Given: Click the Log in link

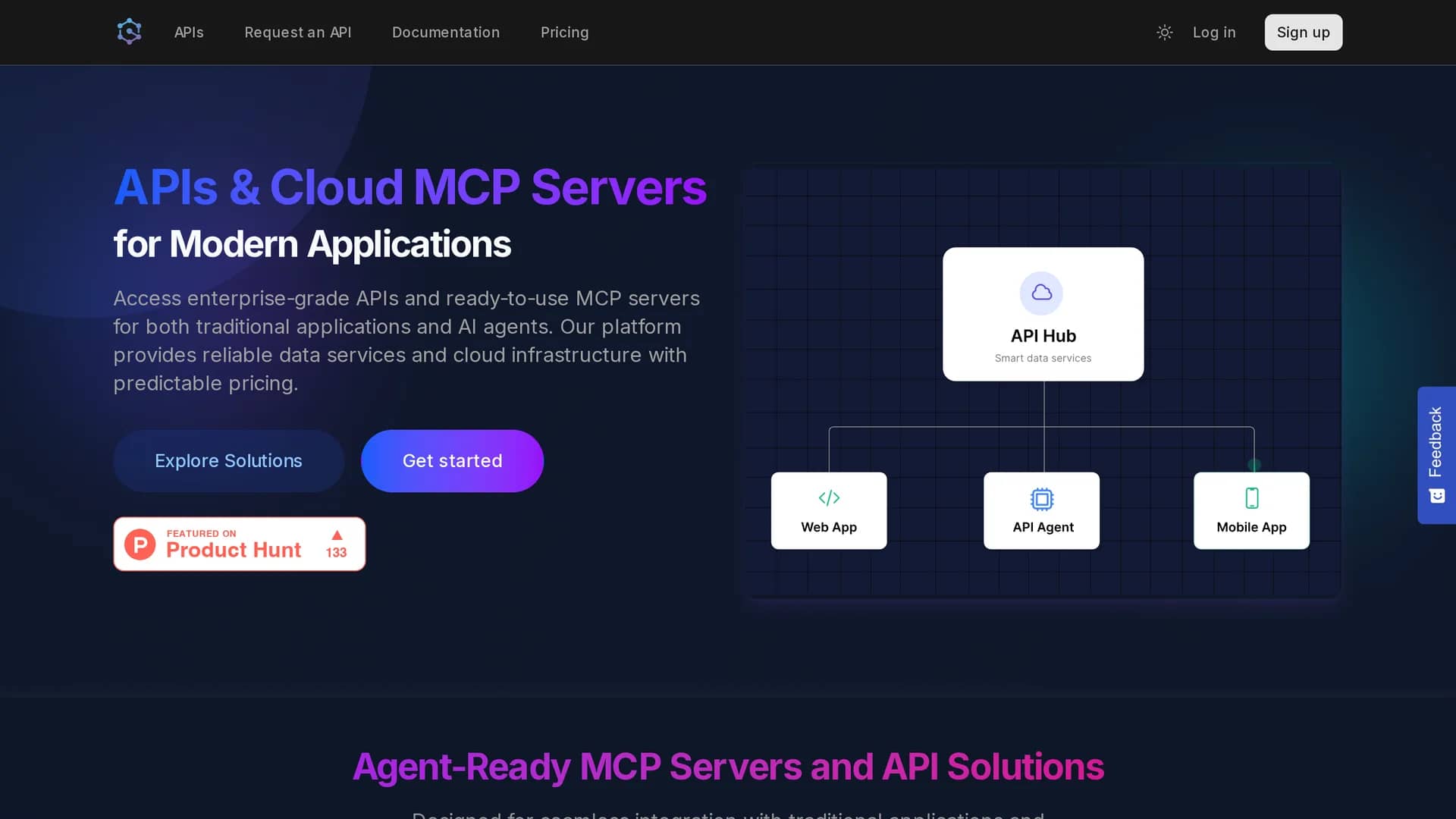Looking at the screenshot, I should point(1214,32).
